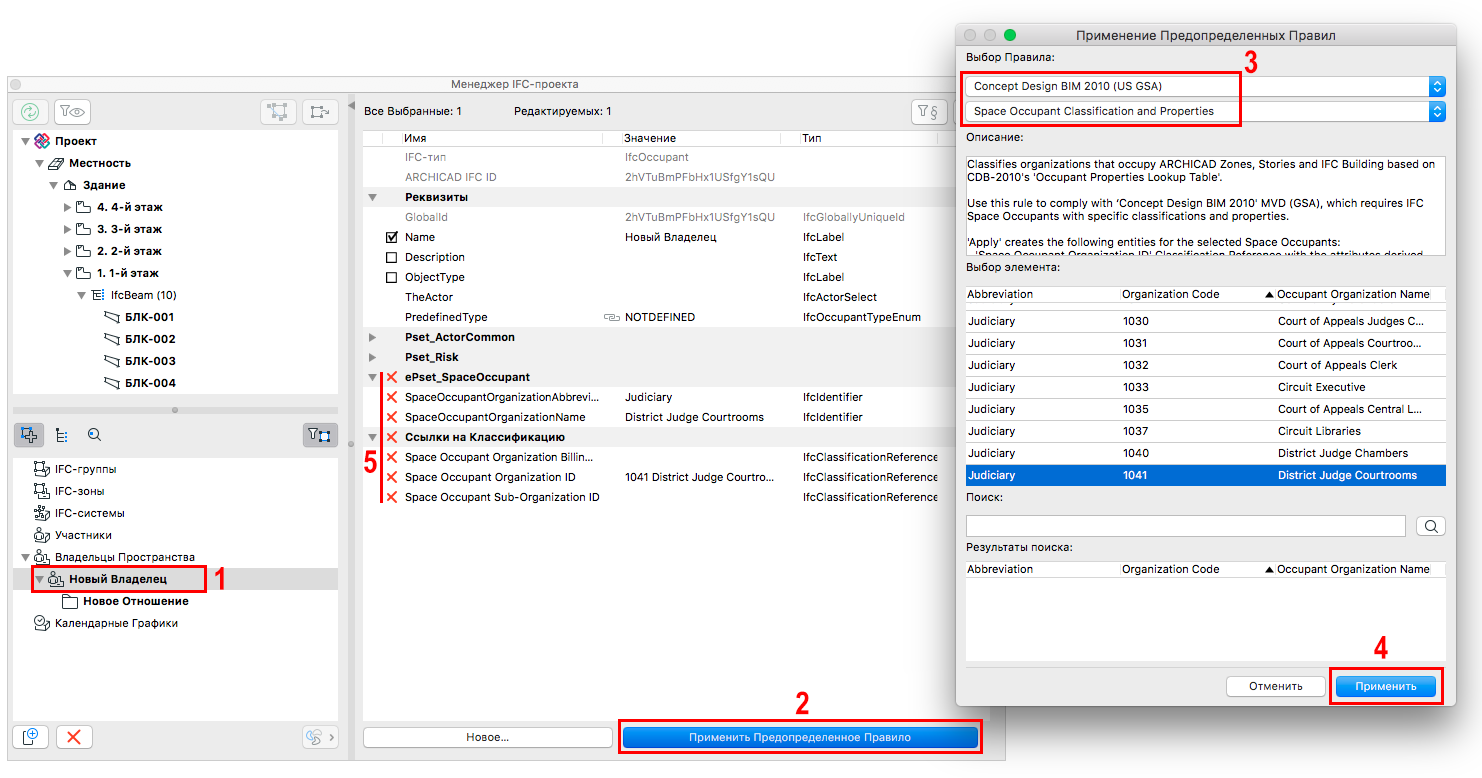Viewport: 1482px width, 778px height.
Task: Sort by Occupant Organization Name column
Action: (x=1360, y=294)
